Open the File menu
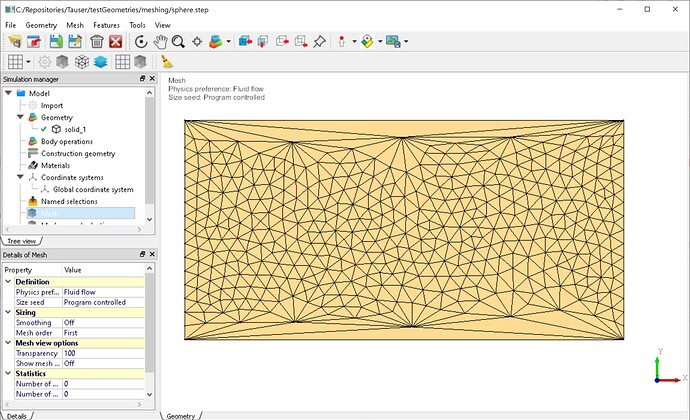Screen dimensions: 690x420 click(x=10, y=25)
